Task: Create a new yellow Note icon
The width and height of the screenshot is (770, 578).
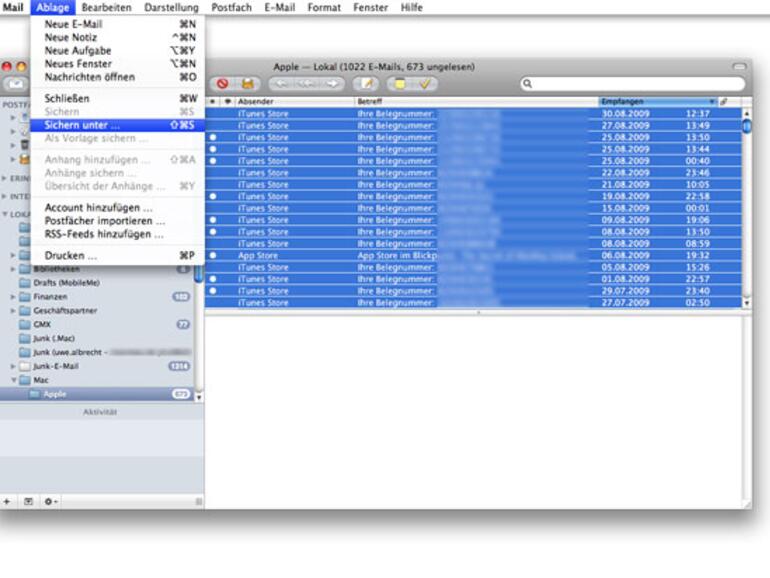Action: pyautogui.click(x=400, y=83)
